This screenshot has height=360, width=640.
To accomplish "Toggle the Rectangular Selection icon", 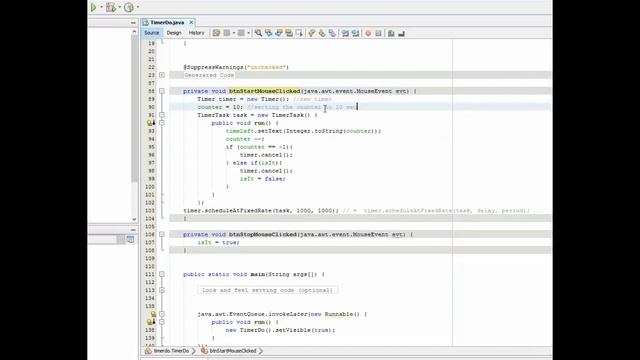I will (x=299, y=33).
